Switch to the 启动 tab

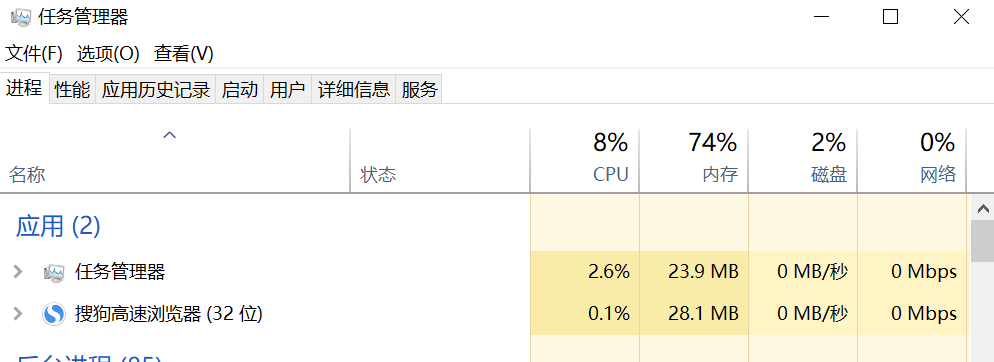pyautogui.click(x=240, y=90)
